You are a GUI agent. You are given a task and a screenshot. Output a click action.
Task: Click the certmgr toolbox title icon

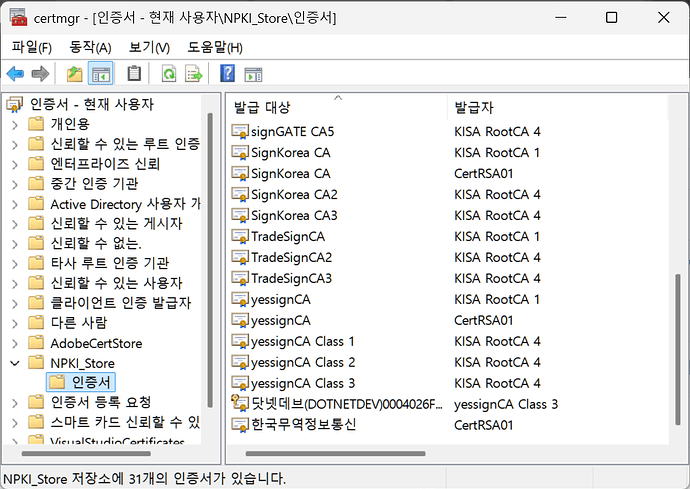(18, 17)
